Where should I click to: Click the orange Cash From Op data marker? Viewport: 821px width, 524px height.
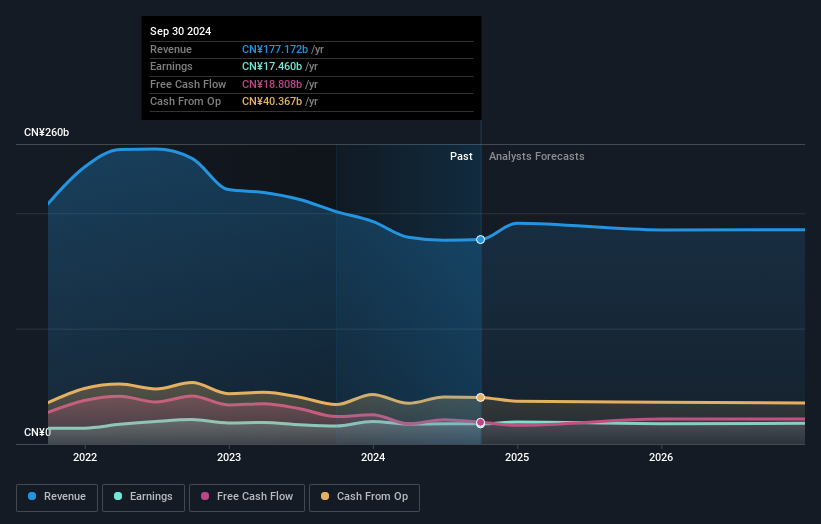480,398
